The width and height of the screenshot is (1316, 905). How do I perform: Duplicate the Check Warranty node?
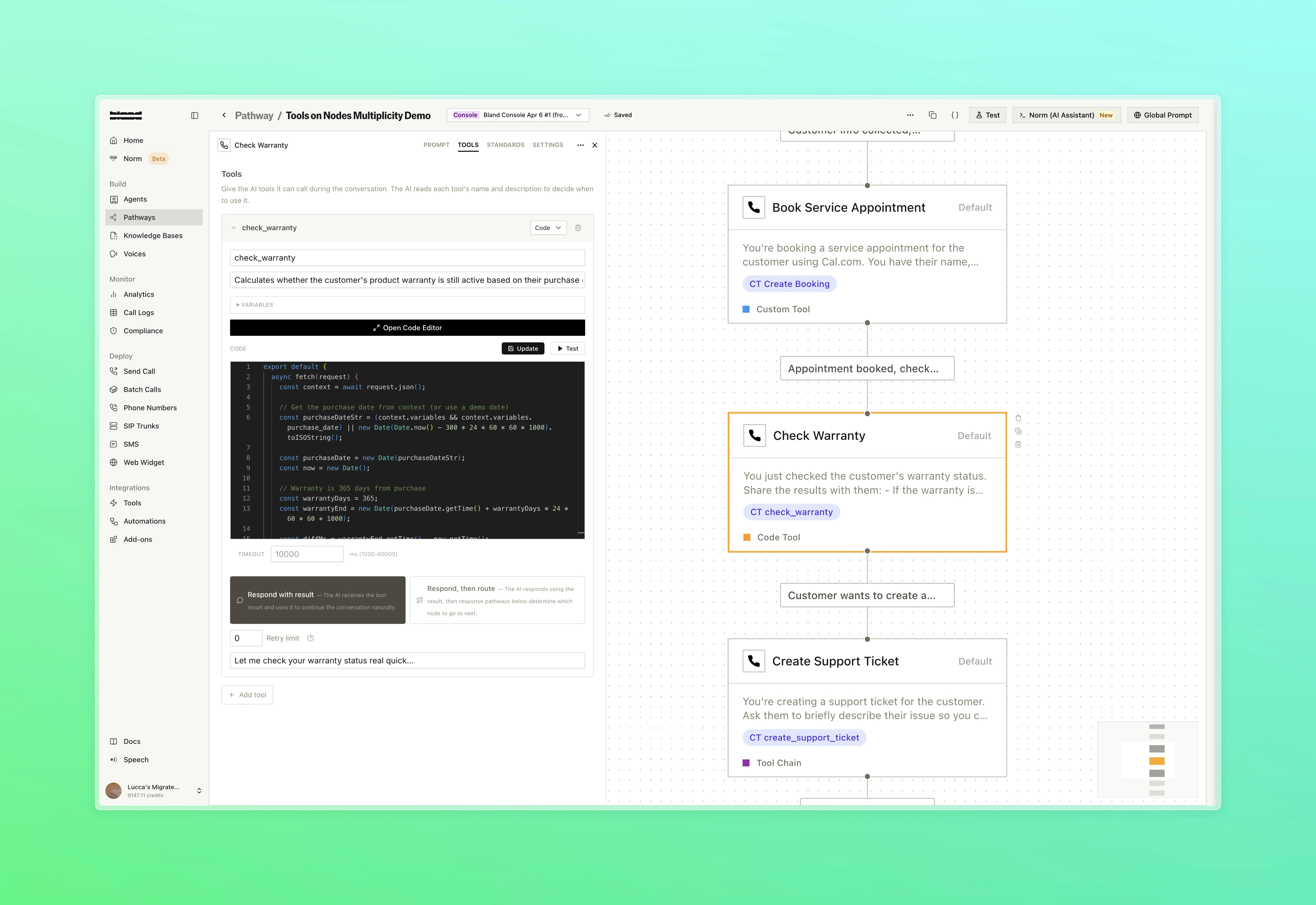(1019, 431)
